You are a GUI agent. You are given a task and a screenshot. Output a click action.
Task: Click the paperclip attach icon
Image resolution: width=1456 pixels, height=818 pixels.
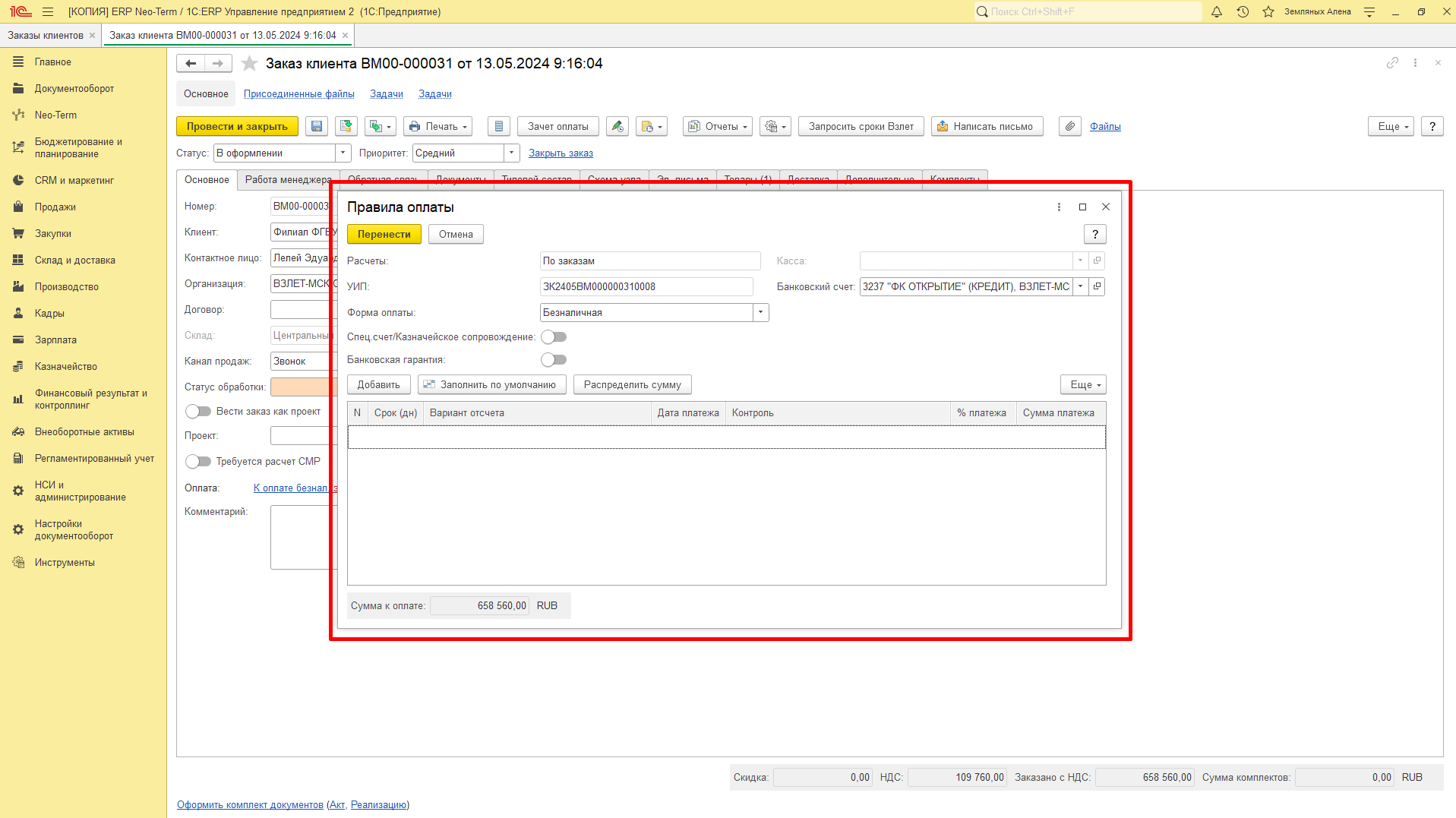(1069, 126)
